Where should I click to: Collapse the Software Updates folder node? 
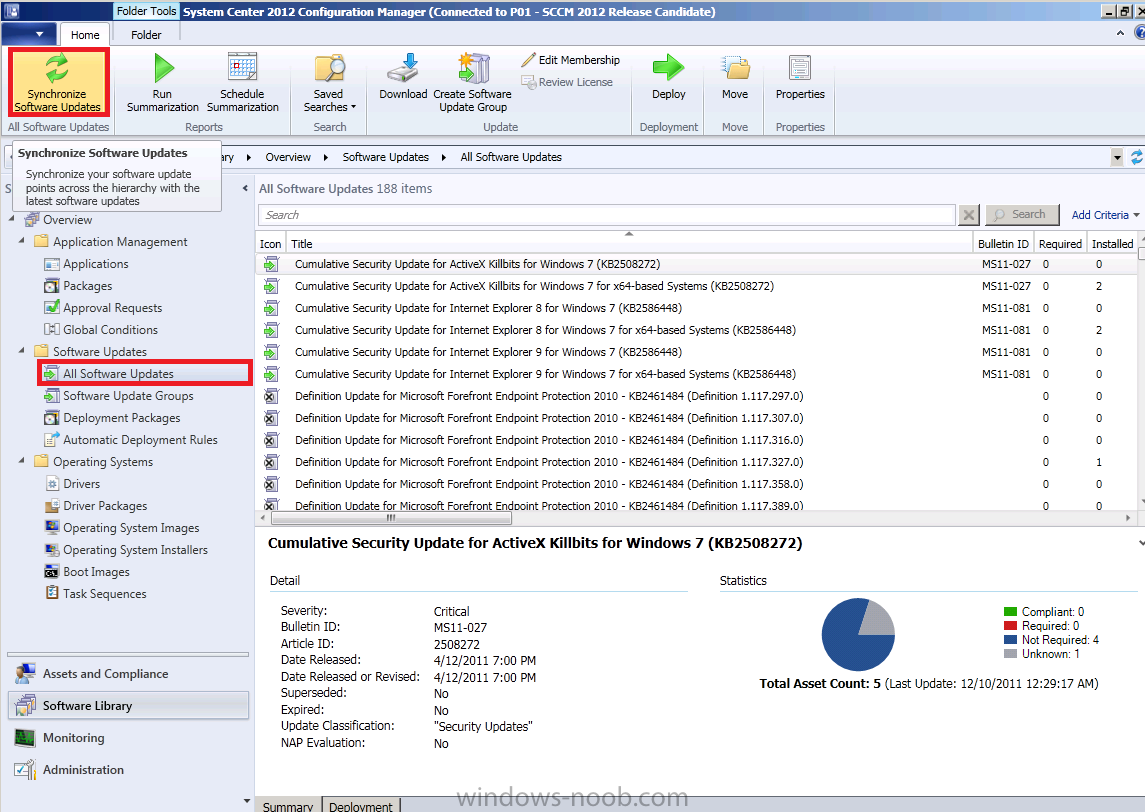click(22, 351)
